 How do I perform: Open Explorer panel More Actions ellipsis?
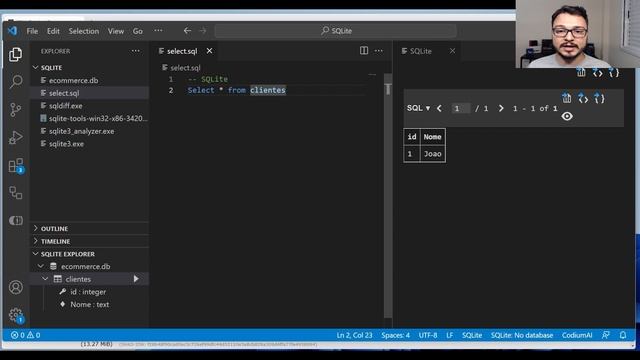click(136, 51)
